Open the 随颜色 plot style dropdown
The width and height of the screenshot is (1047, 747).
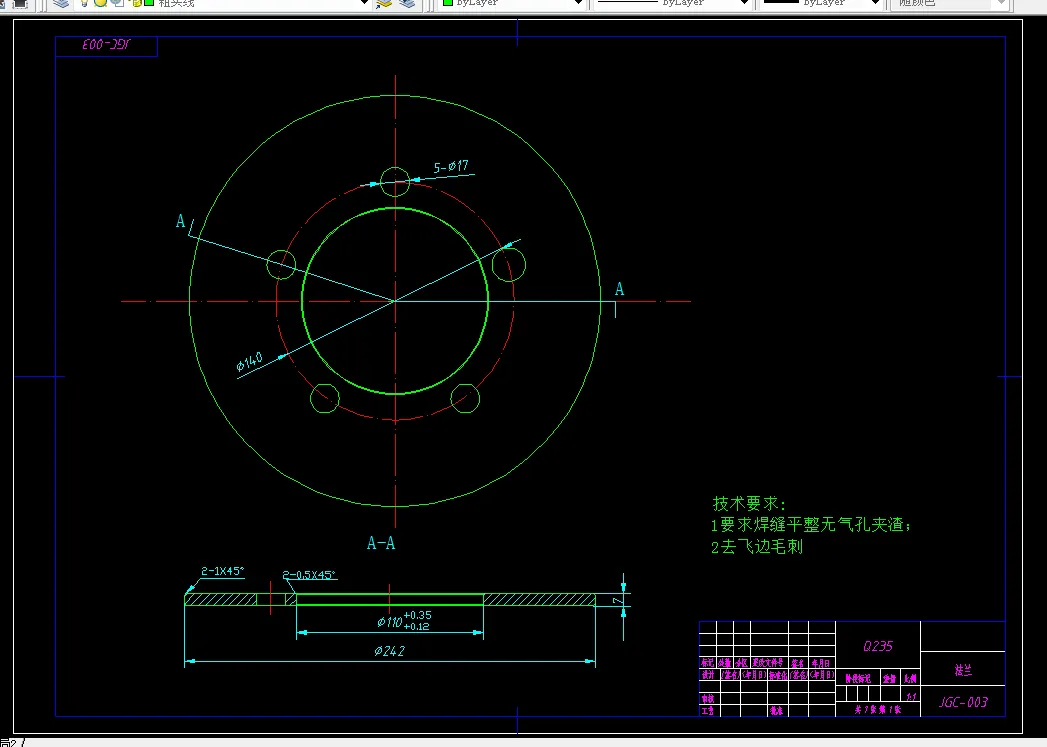pos(1001,3)
